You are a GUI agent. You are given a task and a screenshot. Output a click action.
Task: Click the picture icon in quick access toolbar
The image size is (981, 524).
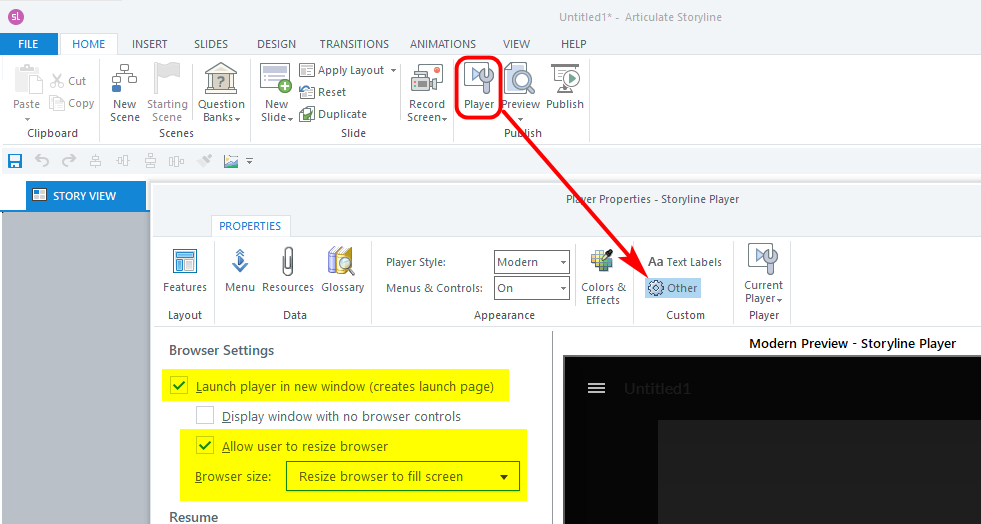point(231,161)
